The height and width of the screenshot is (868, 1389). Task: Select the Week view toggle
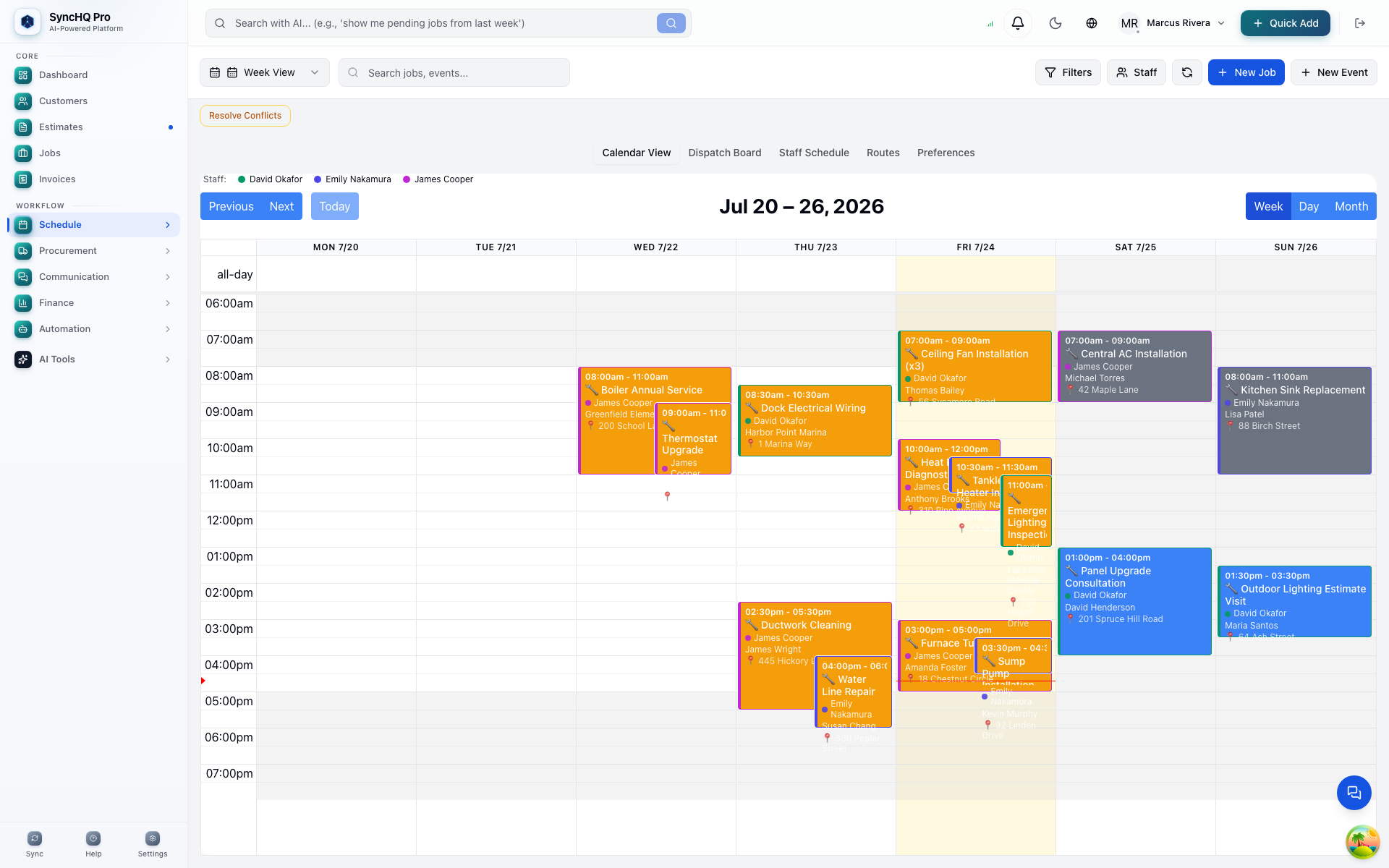tap(1267, 206)
